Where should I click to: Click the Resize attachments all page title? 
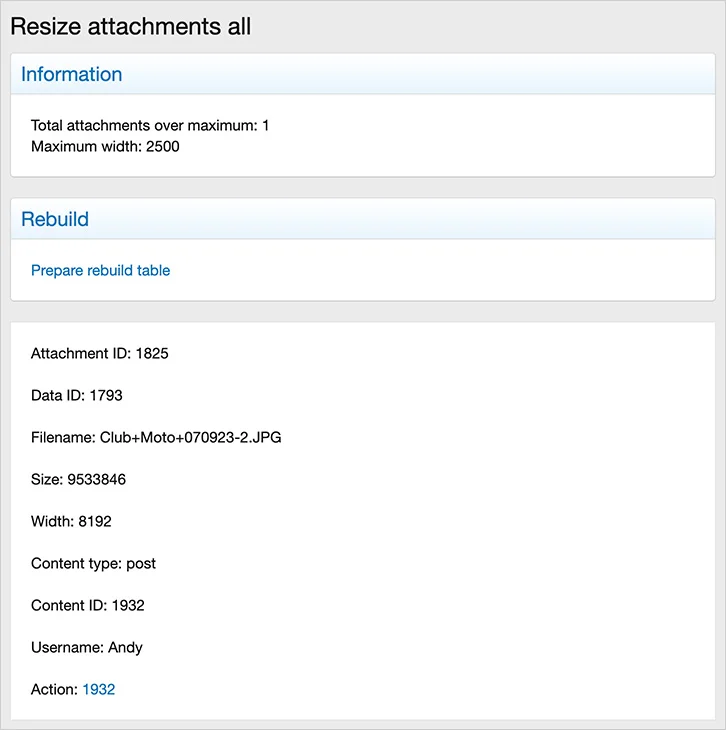tap(130, 26)
